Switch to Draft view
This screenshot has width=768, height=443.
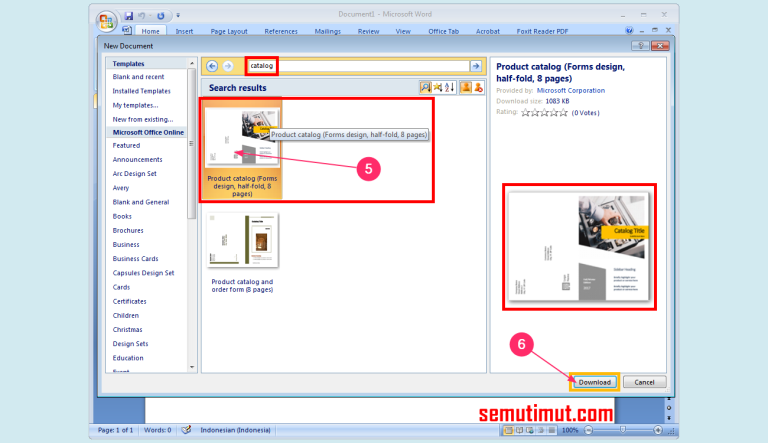[552, 430]
